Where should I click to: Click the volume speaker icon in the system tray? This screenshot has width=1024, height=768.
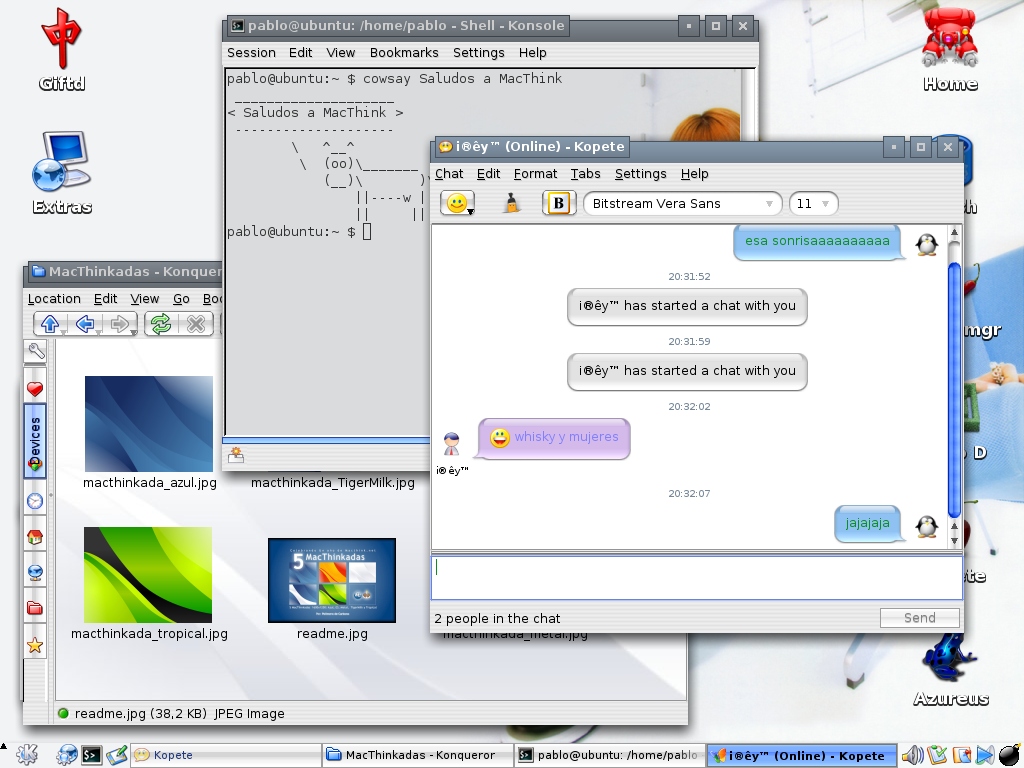pyautogui.click(x=912, y=756)
